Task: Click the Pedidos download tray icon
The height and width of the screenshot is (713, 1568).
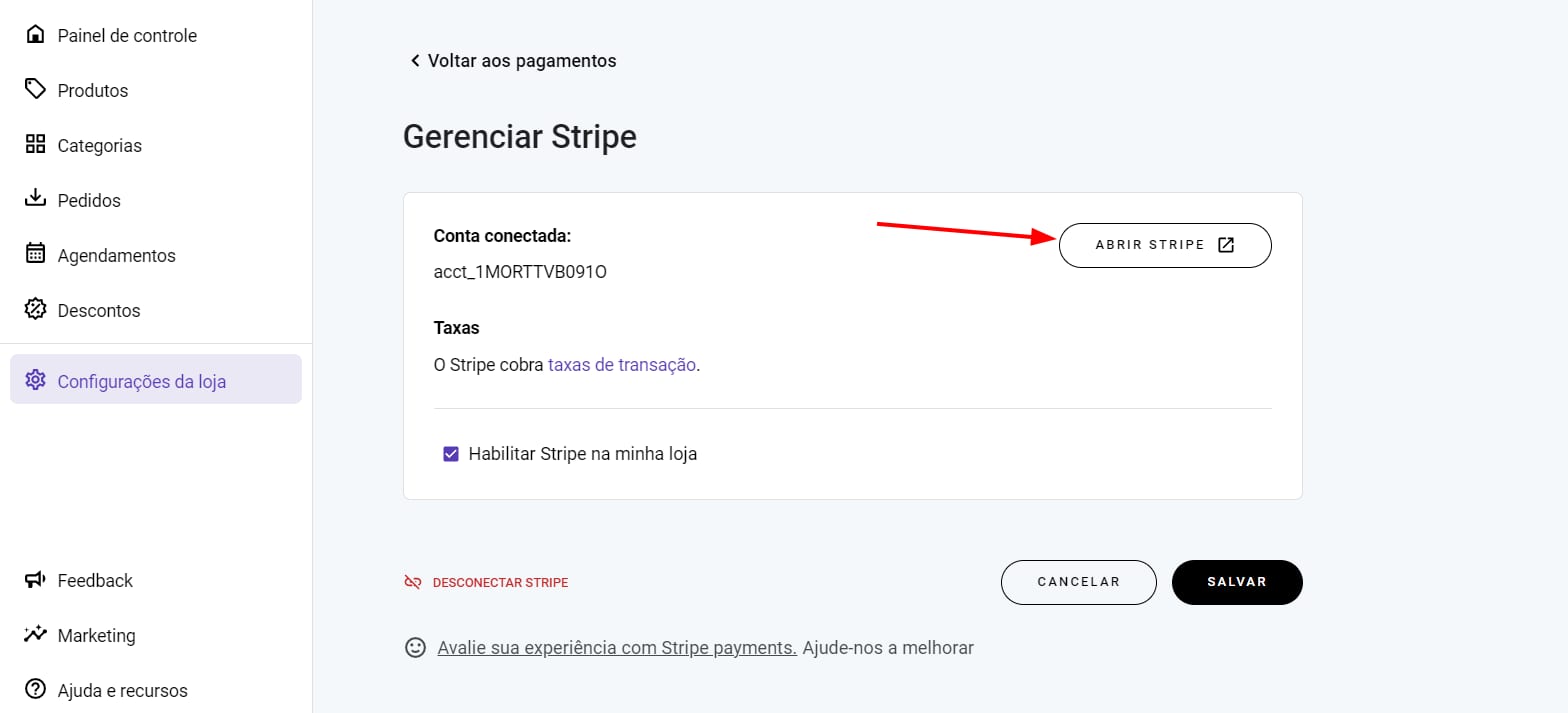Action: pos(35,199)
